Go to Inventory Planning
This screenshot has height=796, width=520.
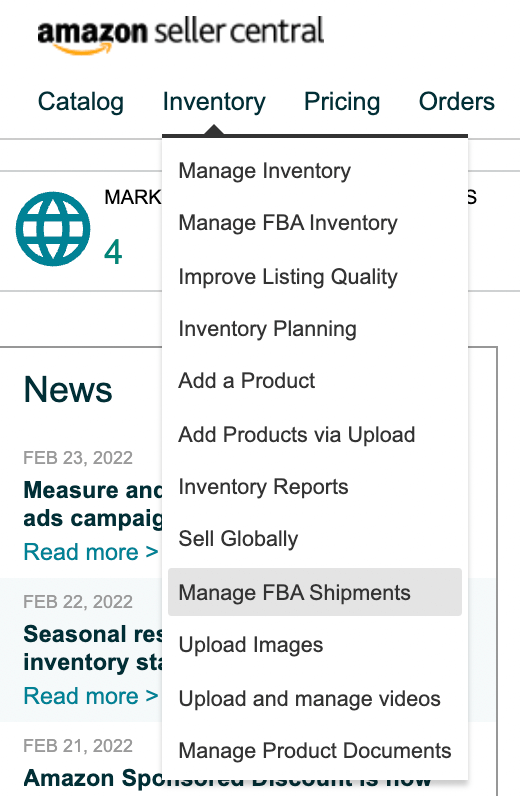point(315,329)
